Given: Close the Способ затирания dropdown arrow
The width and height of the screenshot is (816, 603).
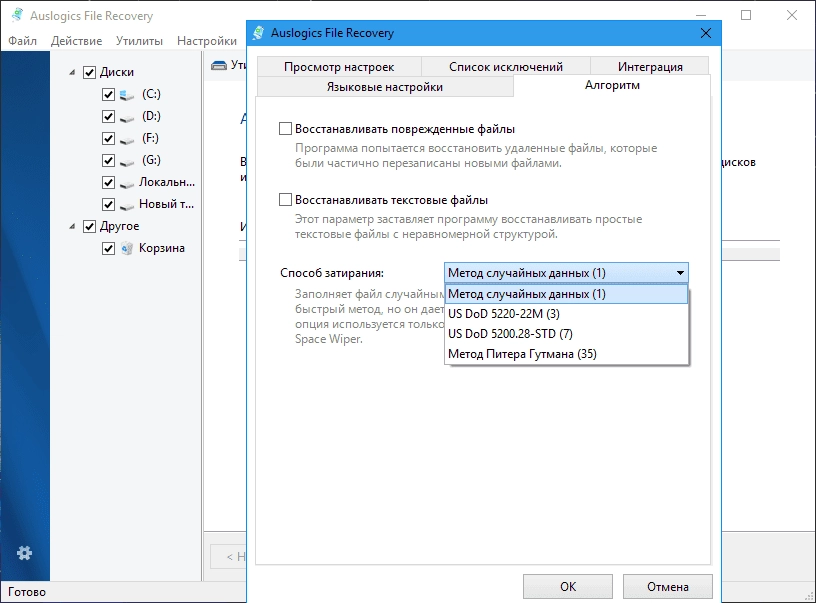Looking at the screenshot, I should 680,273.
